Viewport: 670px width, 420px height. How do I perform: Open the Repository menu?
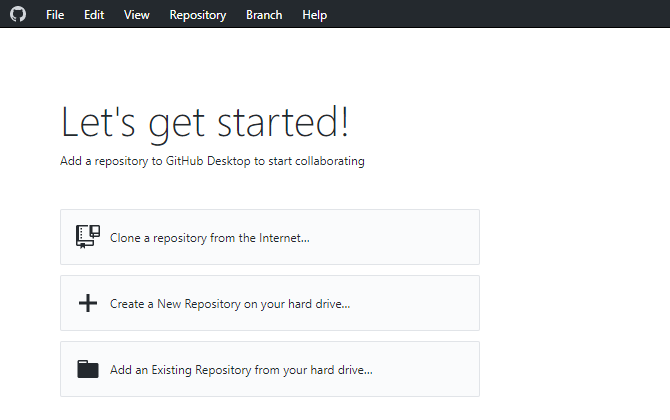[198, 15]
